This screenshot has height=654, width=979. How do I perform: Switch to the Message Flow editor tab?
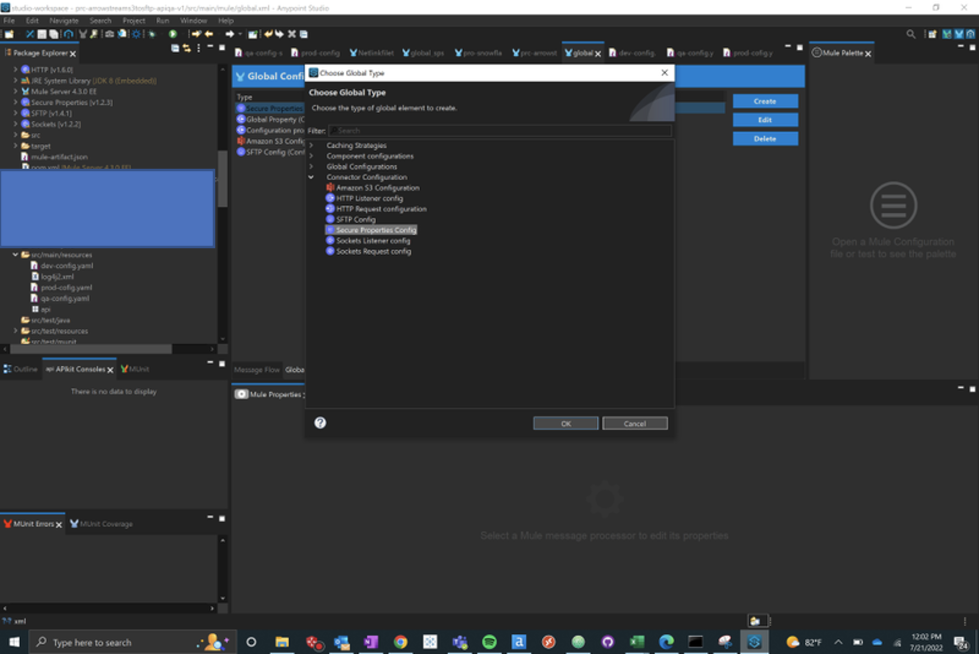[x=257, y=370]
